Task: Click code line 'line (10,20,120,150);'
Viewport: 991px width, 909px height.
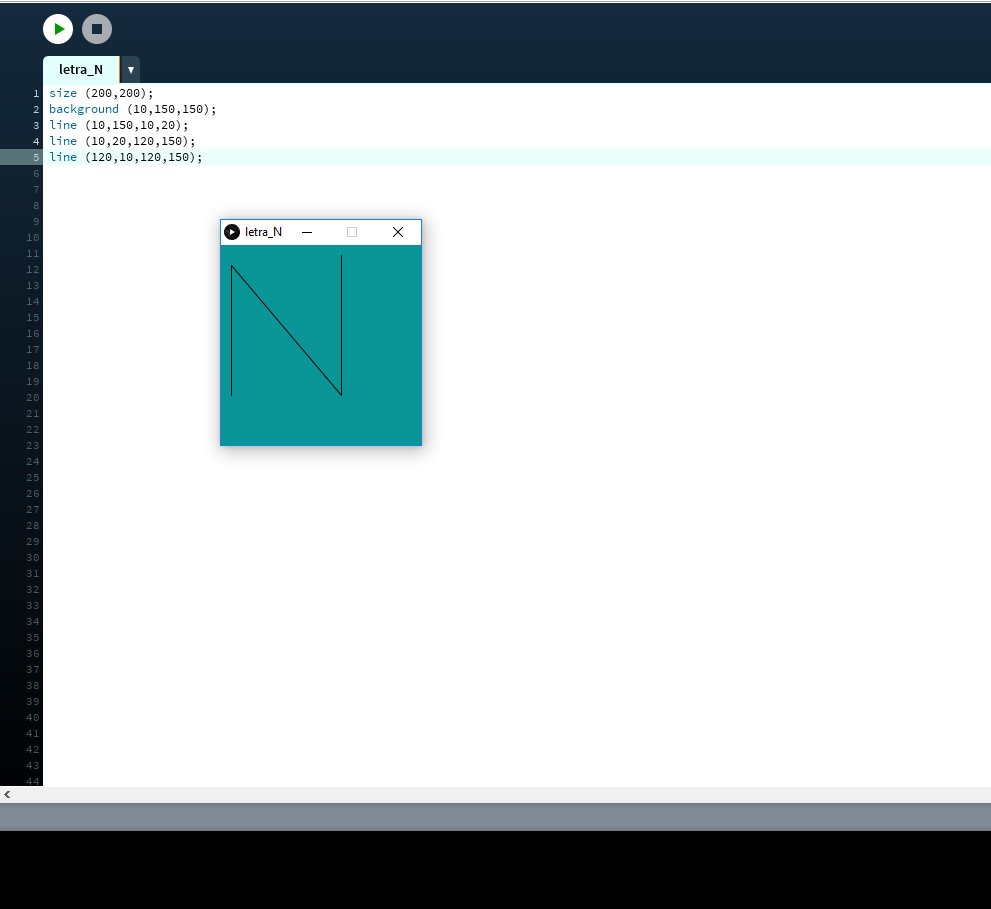Action: [x=122, y=141]
